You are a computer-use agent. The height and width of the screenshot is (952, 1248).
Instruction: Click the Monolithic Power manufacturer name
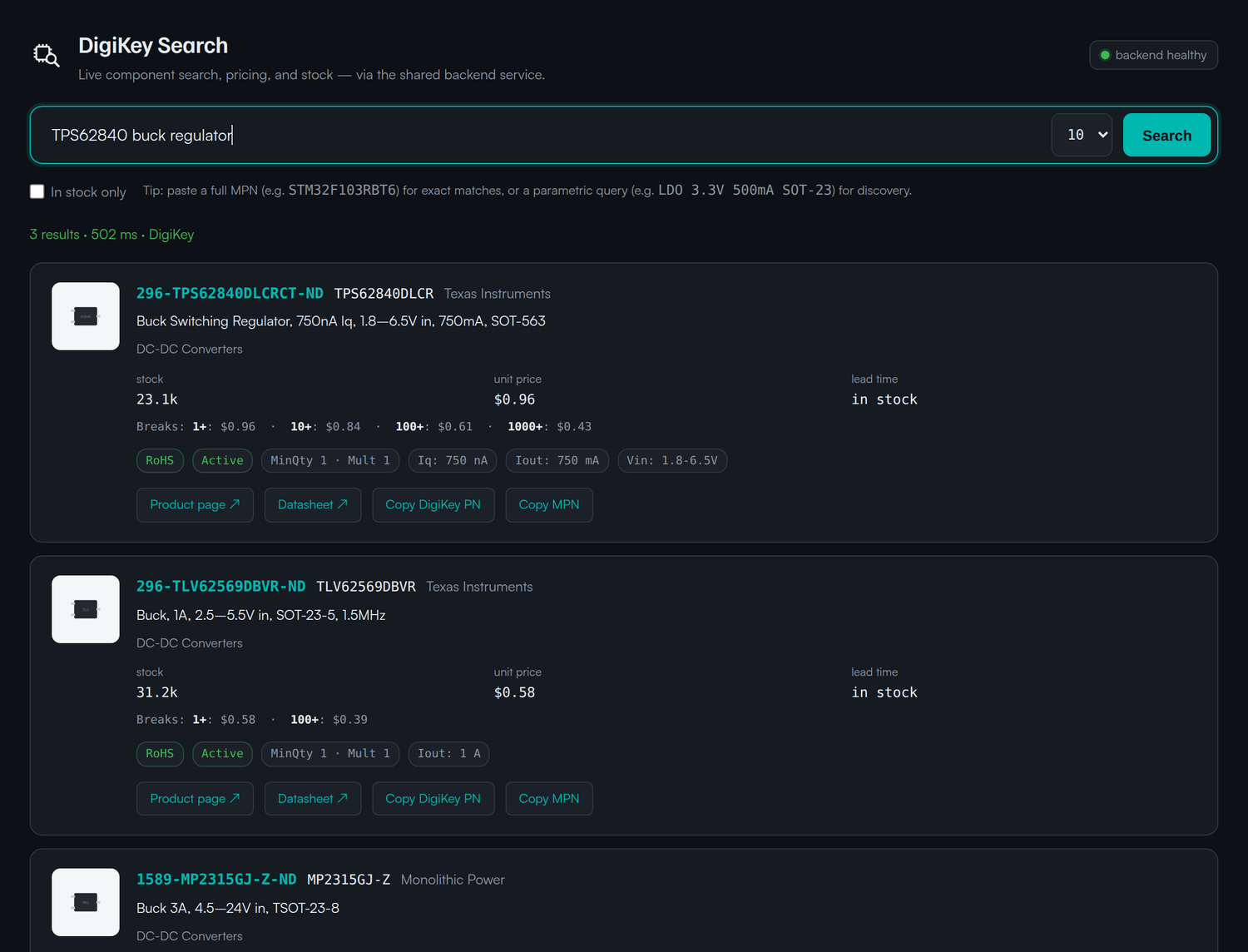coord(453,880)
